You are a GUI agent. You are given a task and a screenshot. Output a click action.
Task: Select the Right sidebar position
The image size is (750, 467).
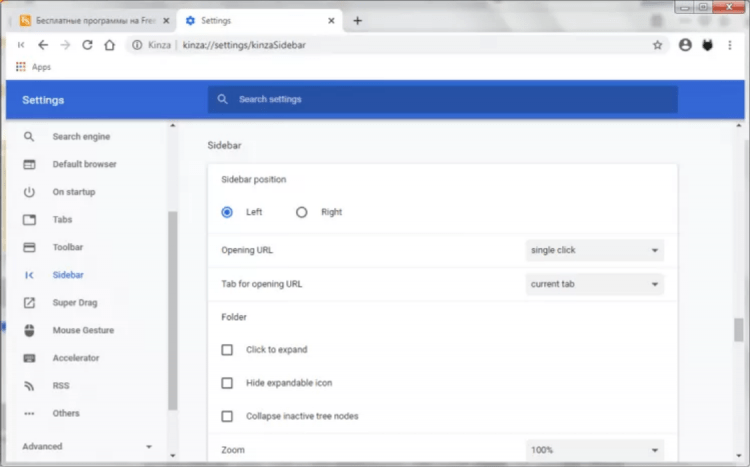coord(302,212)
